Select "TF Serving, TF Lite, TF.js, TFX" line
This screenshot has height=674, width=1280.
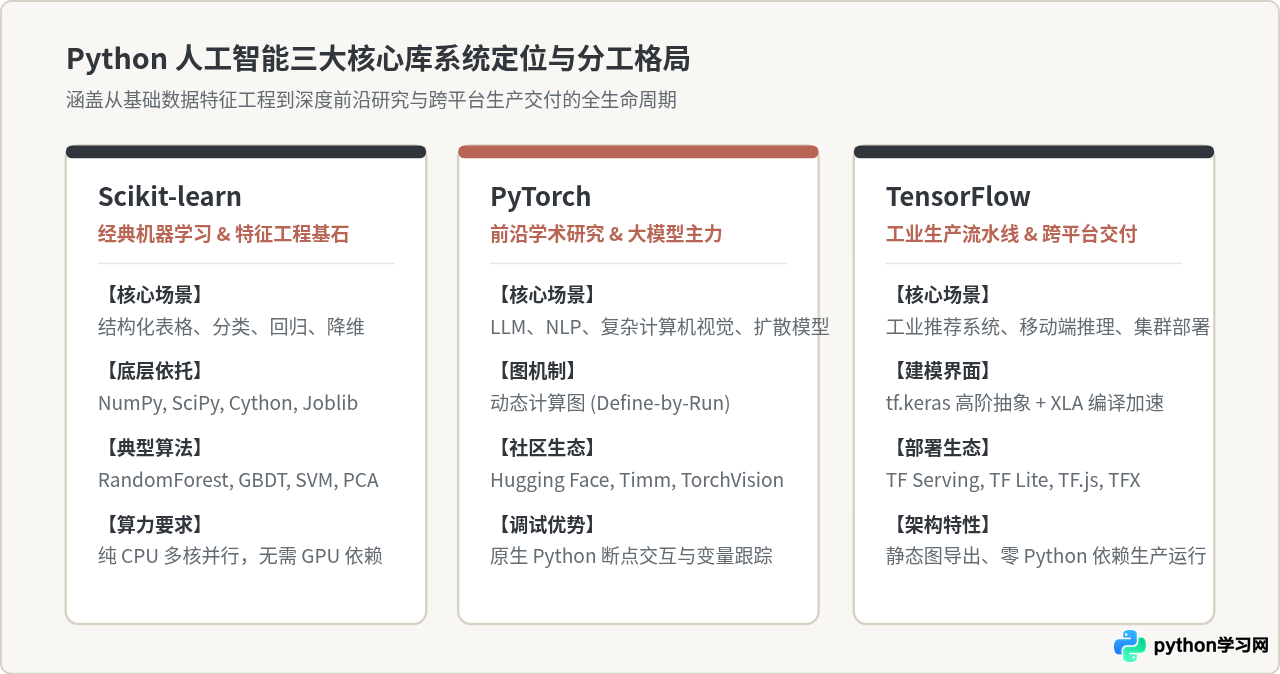pos(1013,480)
